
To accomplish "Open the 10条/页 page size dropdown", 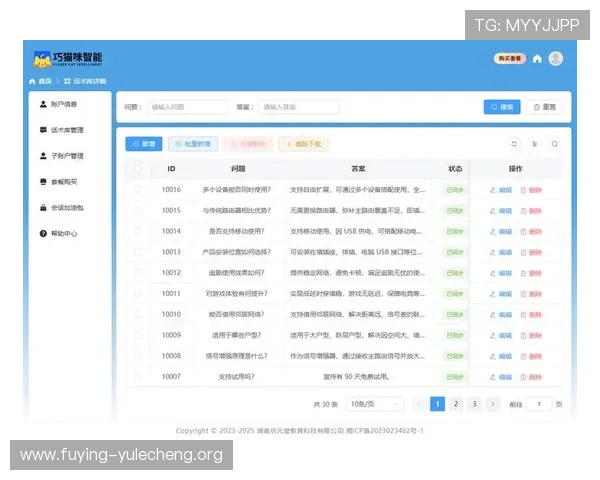I will coord(375,404).
